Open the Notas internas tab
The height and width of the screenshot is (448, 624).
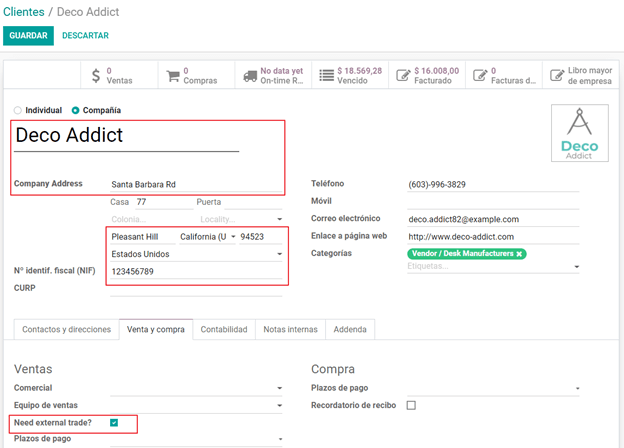pos(291,329)
